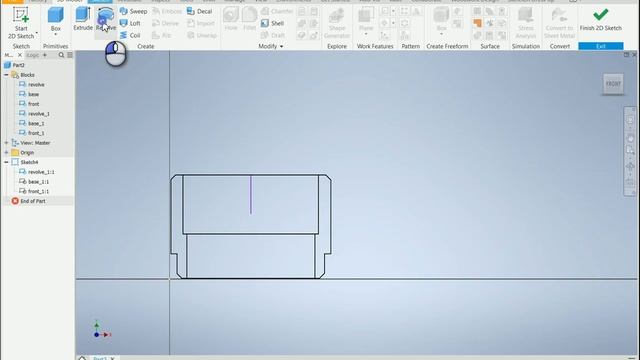Viewport: 640px width, 360px height.
Task: Select the Part2 root node
Action: tap(15, 65)
